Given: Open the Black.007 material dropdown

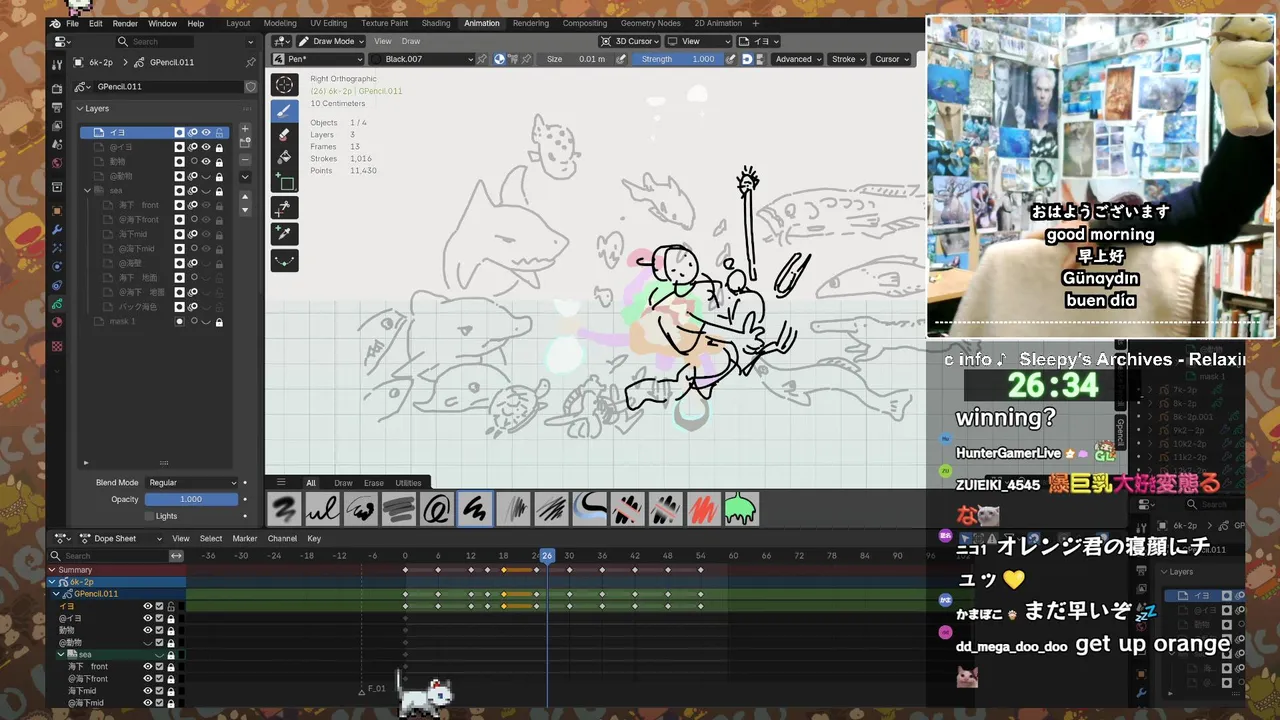Looking at the screenshot, I should [420, 59].
